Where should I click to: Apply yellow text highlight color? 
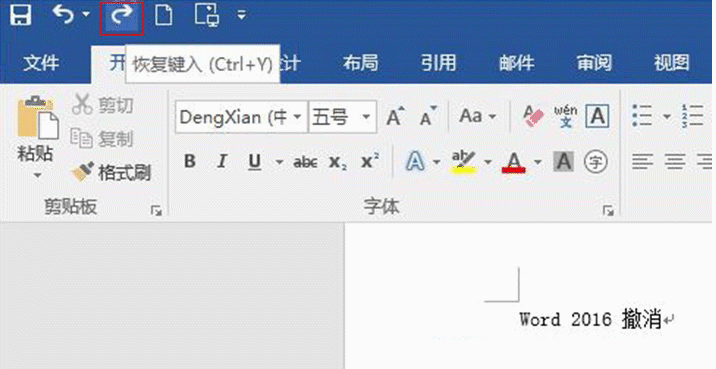pos(464,162)
